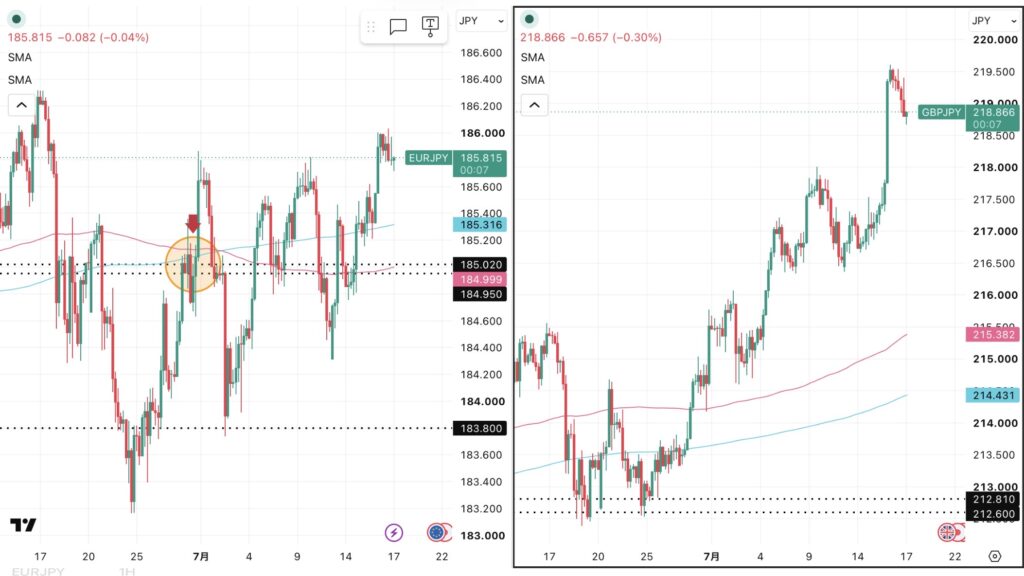Image resolution: width=1024 pixels, height=576 pixels.
Task: Collapse indicator legend on EURJPY chart
Action: tap(22, 104)
